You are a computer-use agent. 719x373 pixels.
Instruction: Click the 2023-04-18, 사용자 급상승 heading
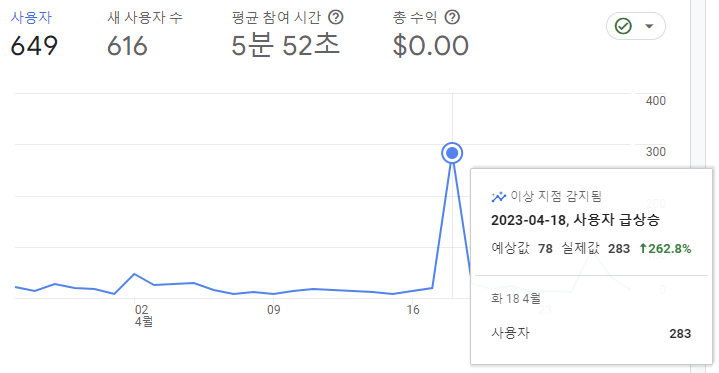click(575, 220)
